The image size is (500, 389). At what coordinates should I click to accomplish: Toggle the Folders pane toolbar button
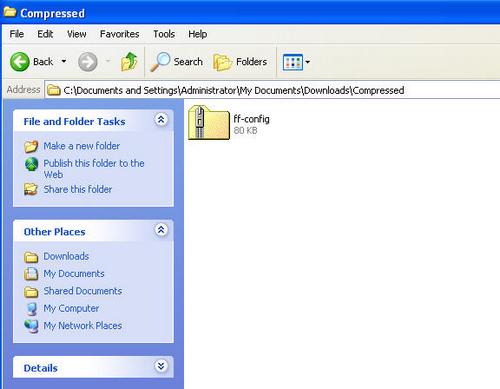[240, 62]
